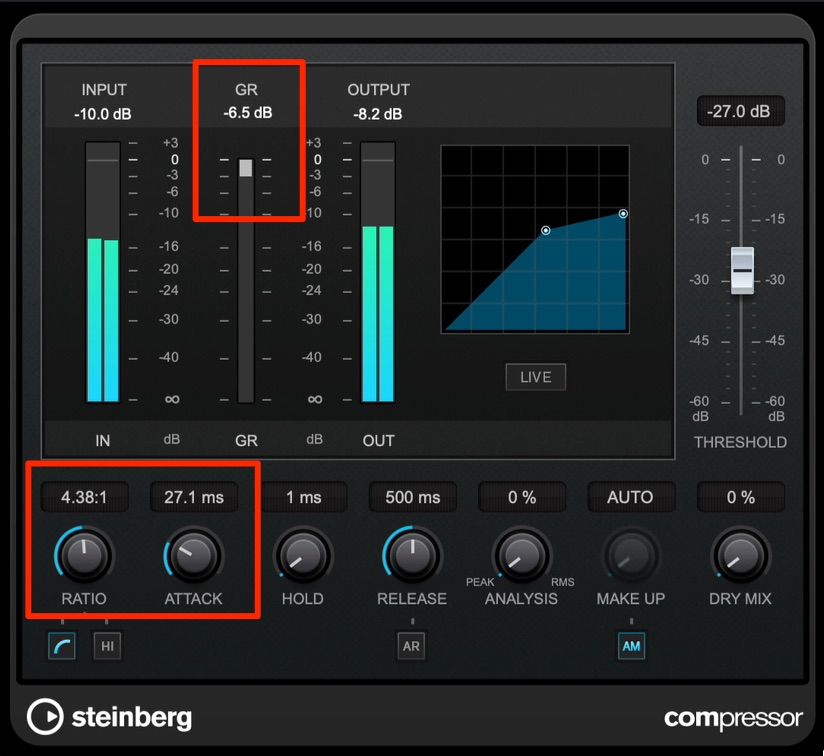Click the -6.5 dB GR readout
824x756 pixels.
248,113
